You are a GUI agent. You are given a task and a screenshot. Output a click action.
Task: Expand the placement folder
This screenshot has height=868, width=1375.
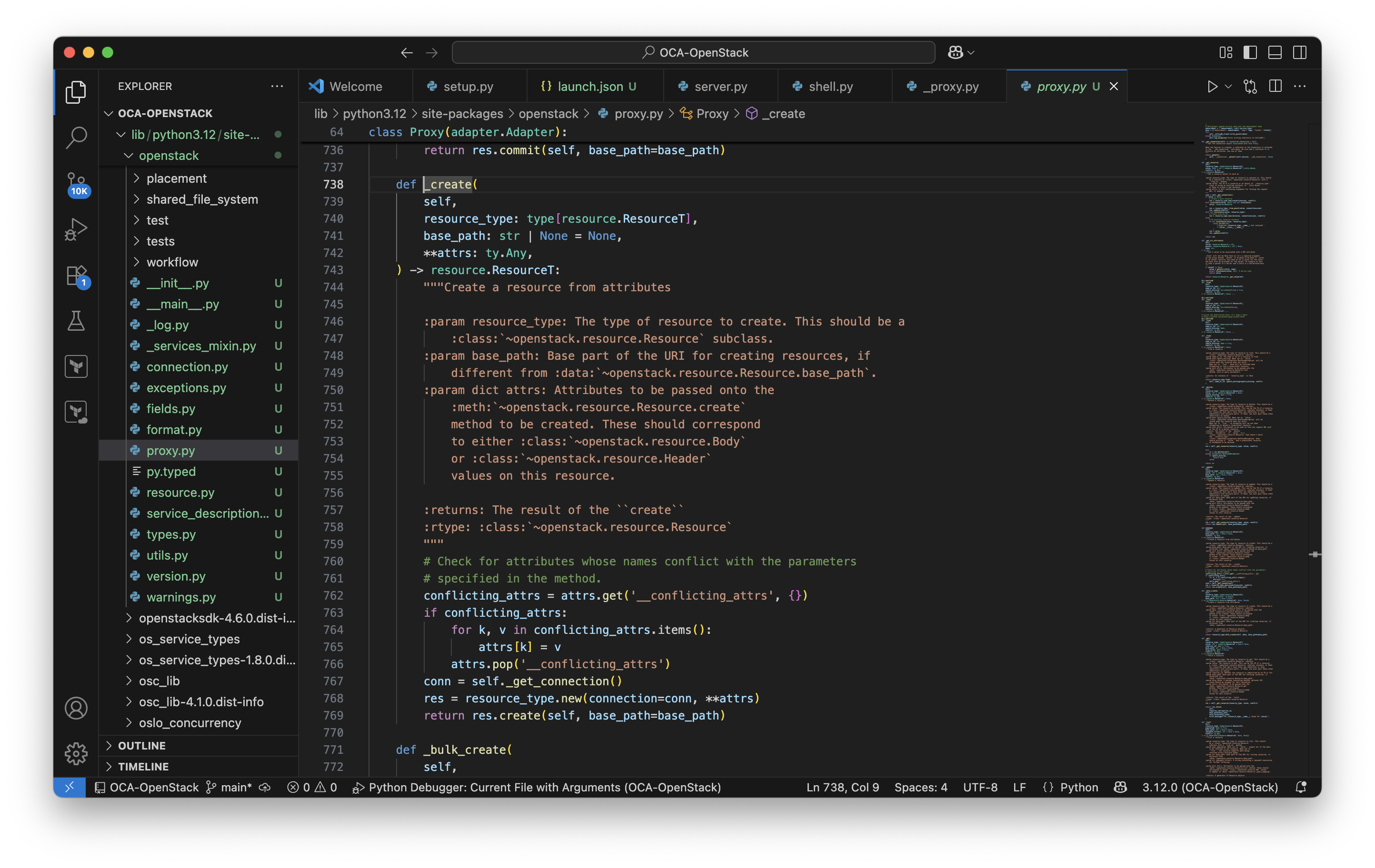pos(177,178)
